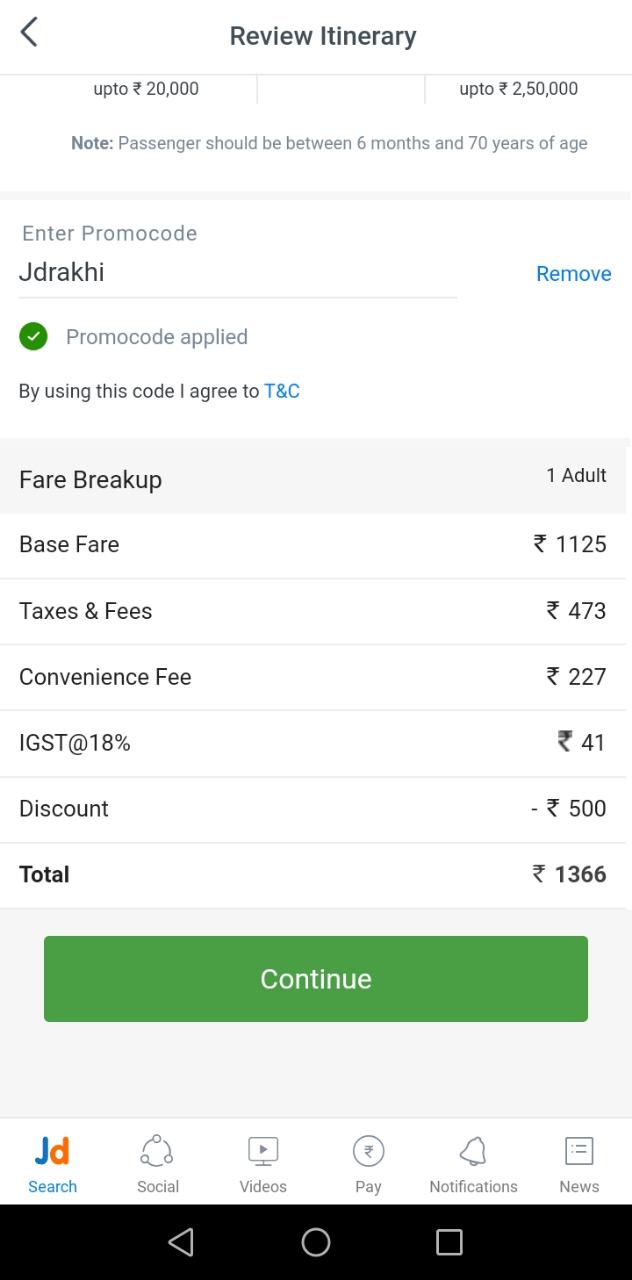The image size is (632, 1280).
Task: Open the Videos tab icon
Action: 263,1151
